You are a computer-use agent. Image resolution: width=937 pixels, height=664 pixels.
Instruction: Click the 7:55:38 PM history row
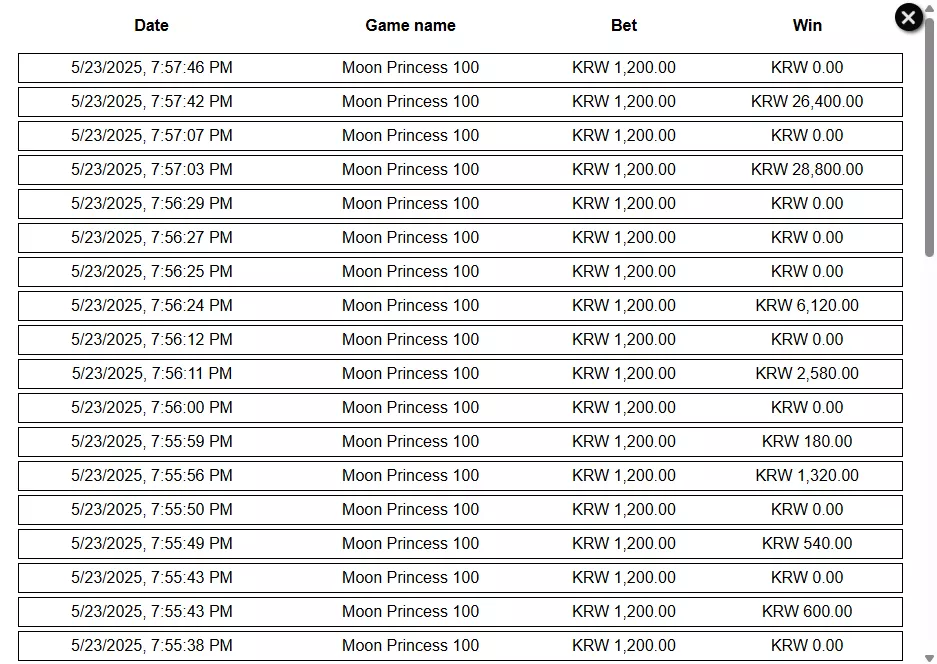click(x=460, y=646)
